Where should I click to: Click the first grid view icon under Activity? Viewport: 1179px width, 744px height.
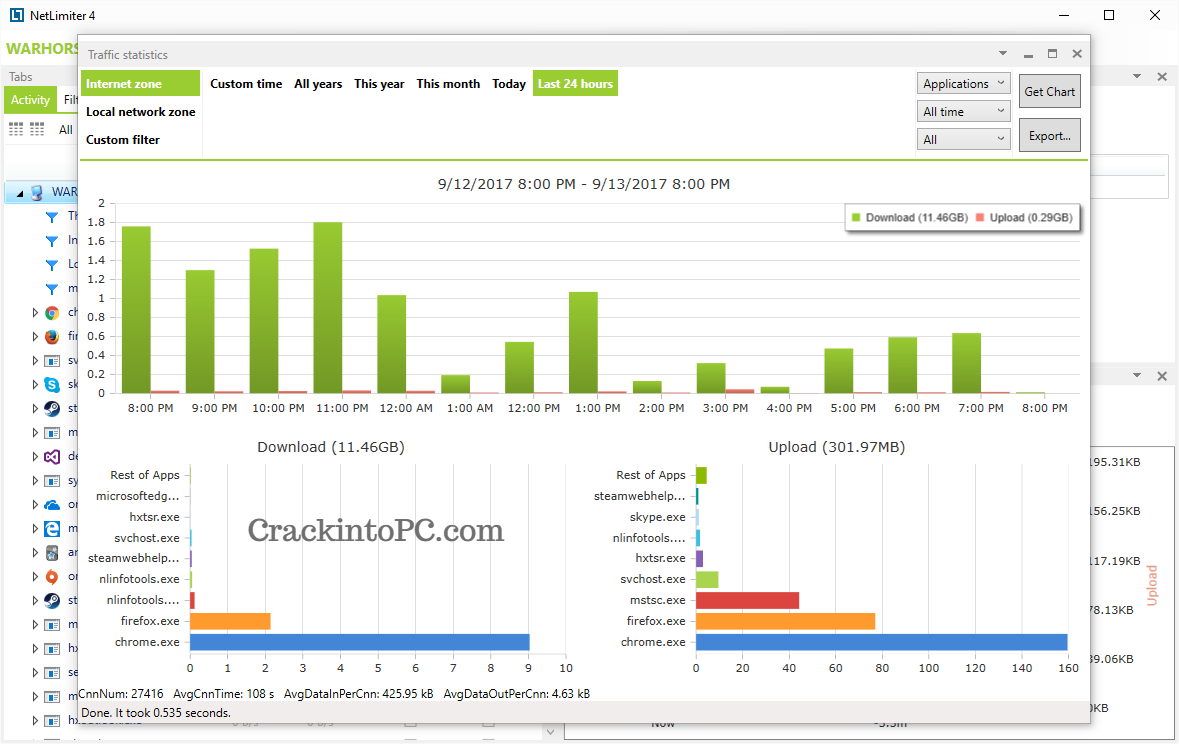16,129
